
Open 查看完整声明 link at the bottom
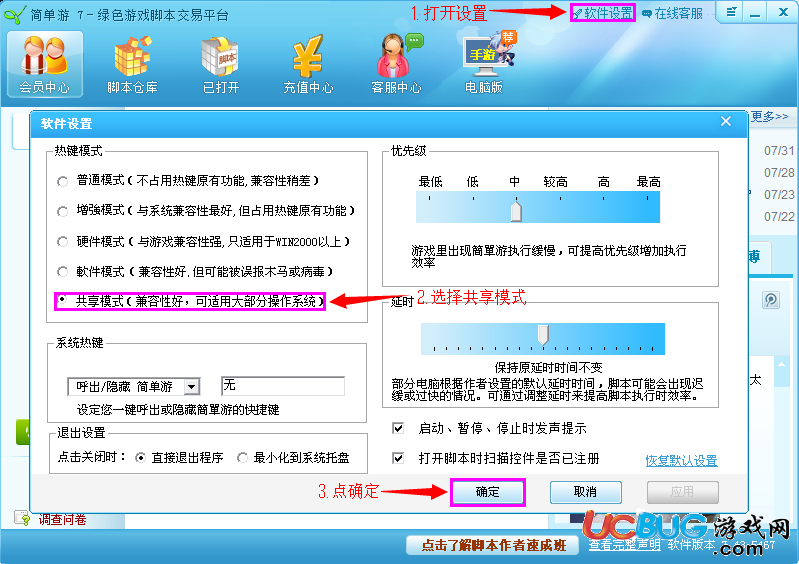pos(625,544)
